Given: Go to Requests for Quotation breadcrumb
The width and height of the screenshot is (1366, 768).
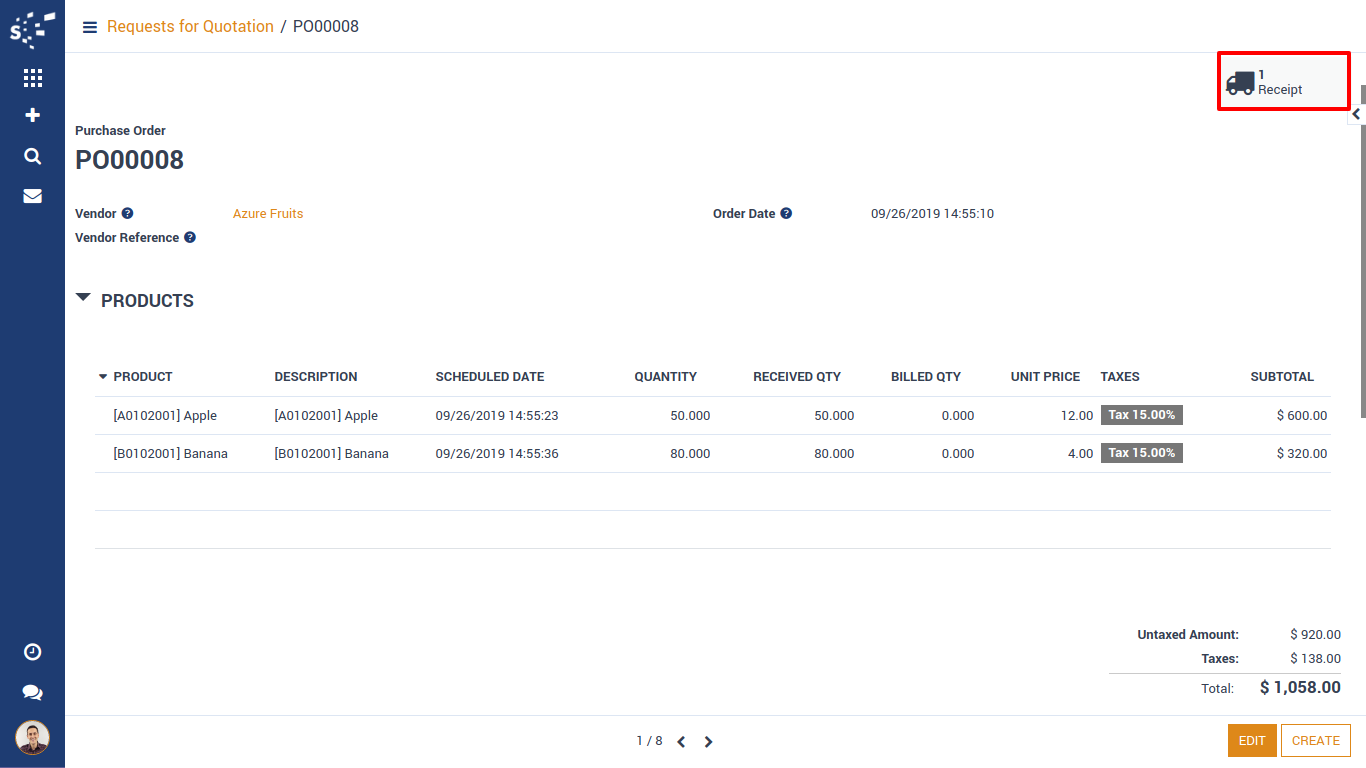Looking at the screenshot, I should click(x=190, y=27).
